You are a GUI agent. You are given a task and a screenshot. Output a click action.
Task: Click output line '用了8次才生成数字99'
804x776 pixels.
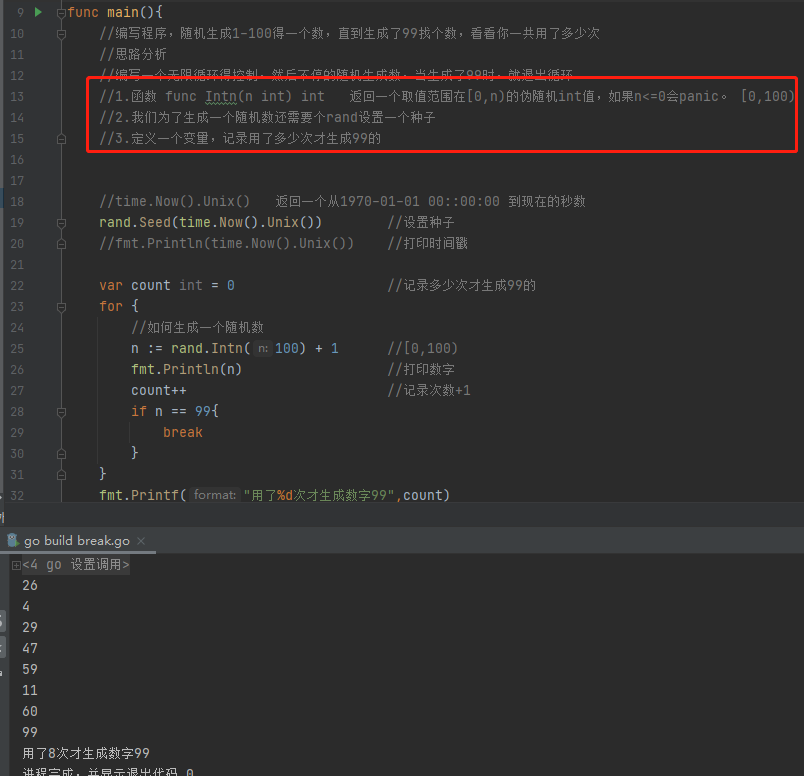click(86, 753)
